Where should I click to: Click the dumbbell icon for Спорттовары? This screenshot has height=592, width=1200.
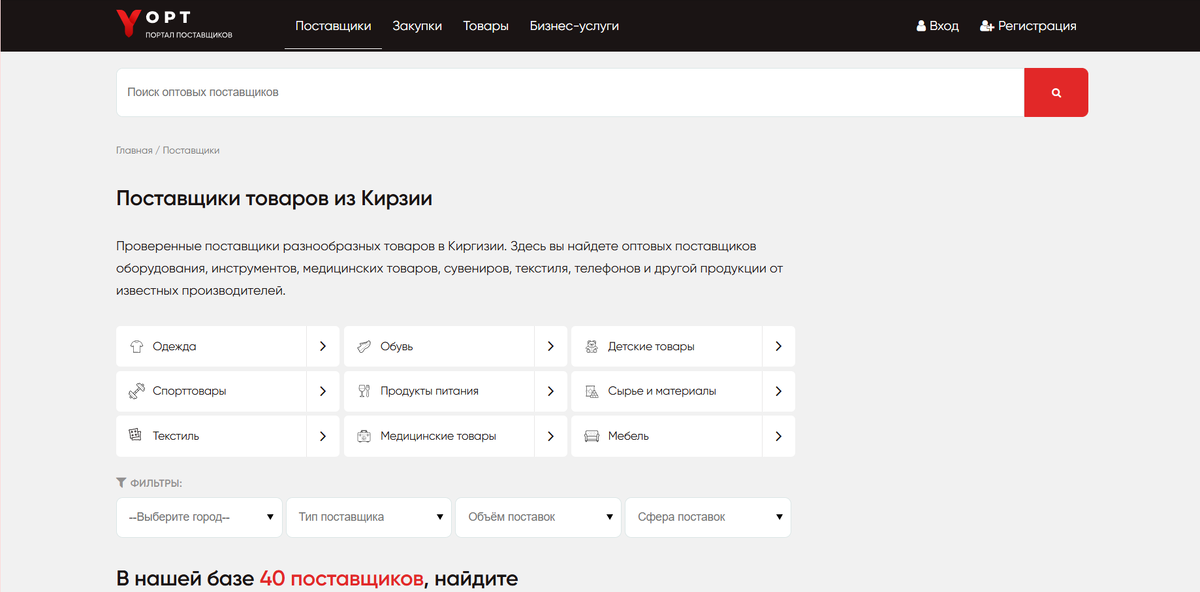click(x=136, y=391)
